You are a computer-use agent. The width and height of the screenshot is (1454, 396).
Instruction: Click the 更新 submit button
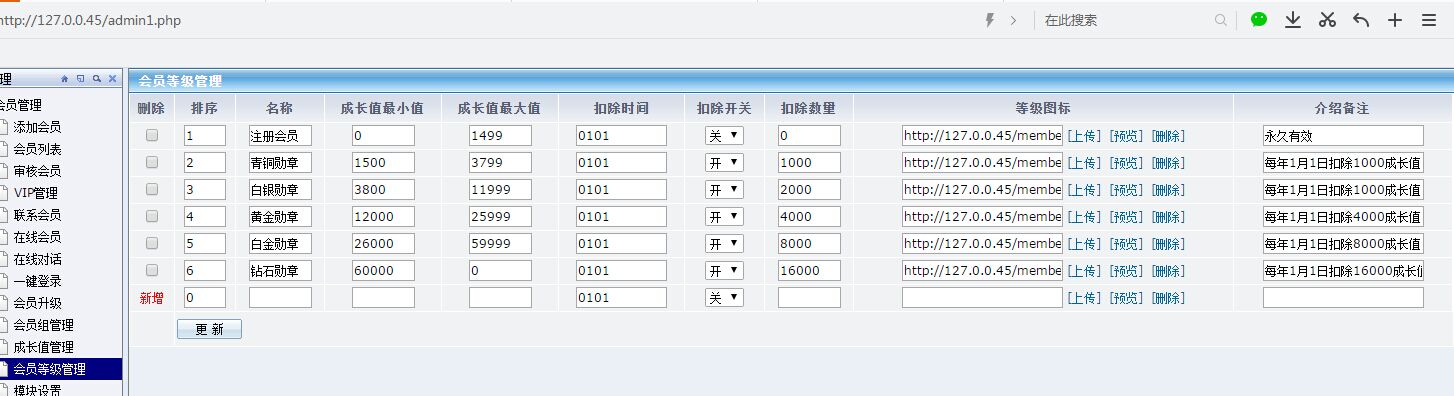(x=209, y=329)
